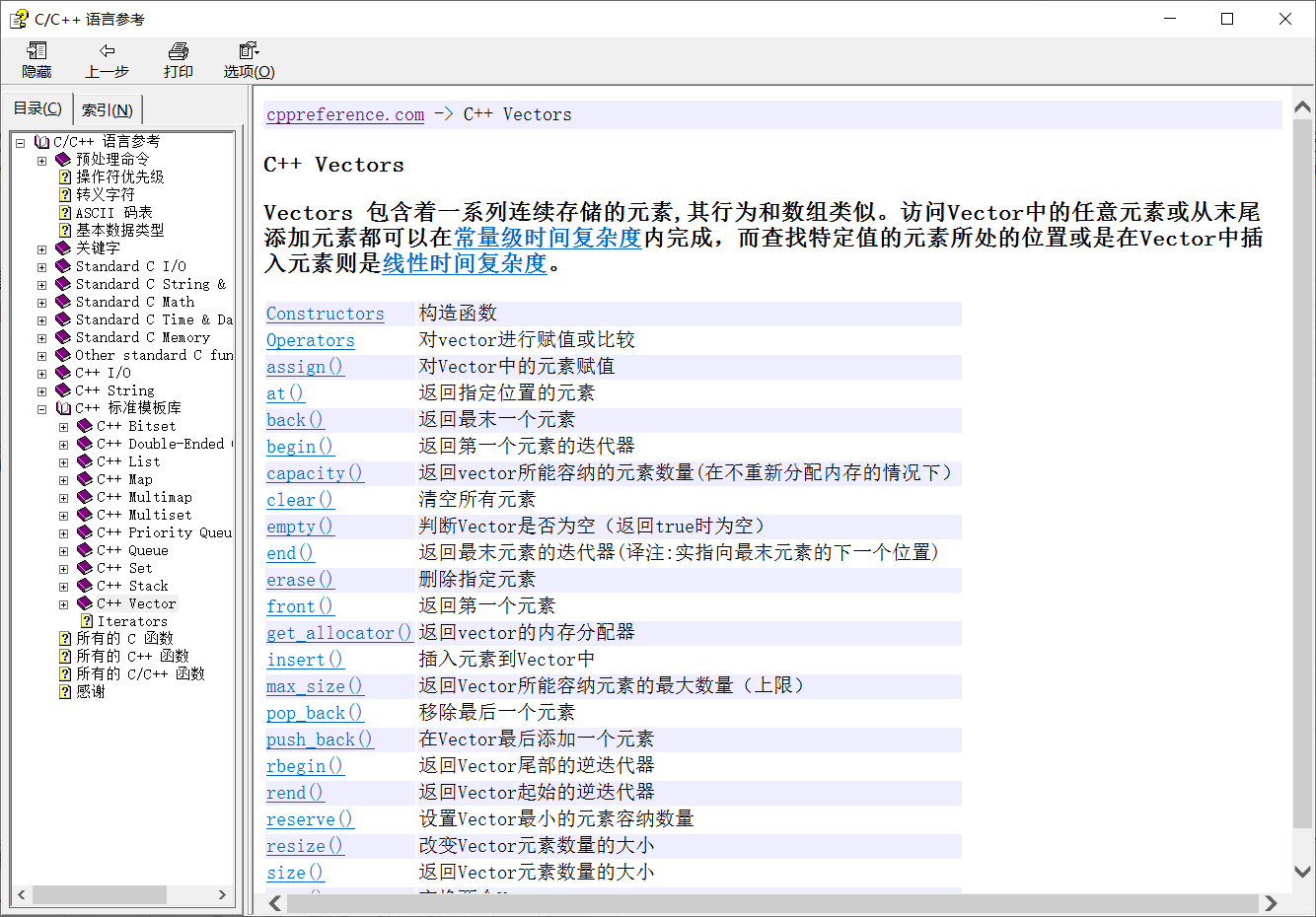Screen dimensions: 1316x917
Task: Go back with the 上一步 toolbar icon
Action: [107, 51]
